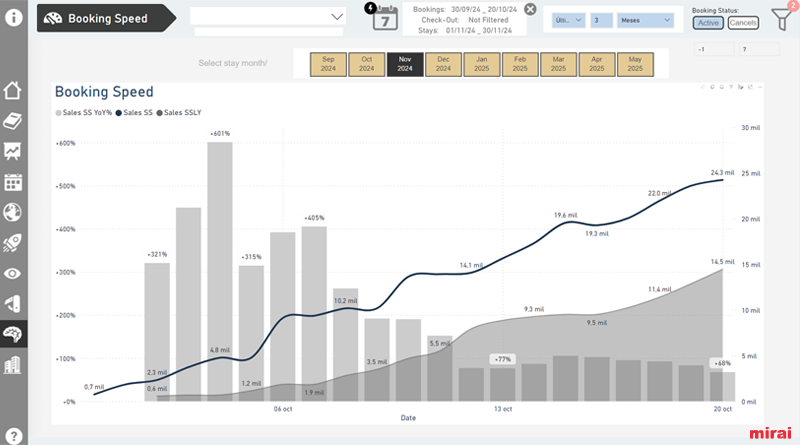Screen dimensions: 800x445
Task: Click the focus mode icon in chart header
Action: click(x=750, y=87)
